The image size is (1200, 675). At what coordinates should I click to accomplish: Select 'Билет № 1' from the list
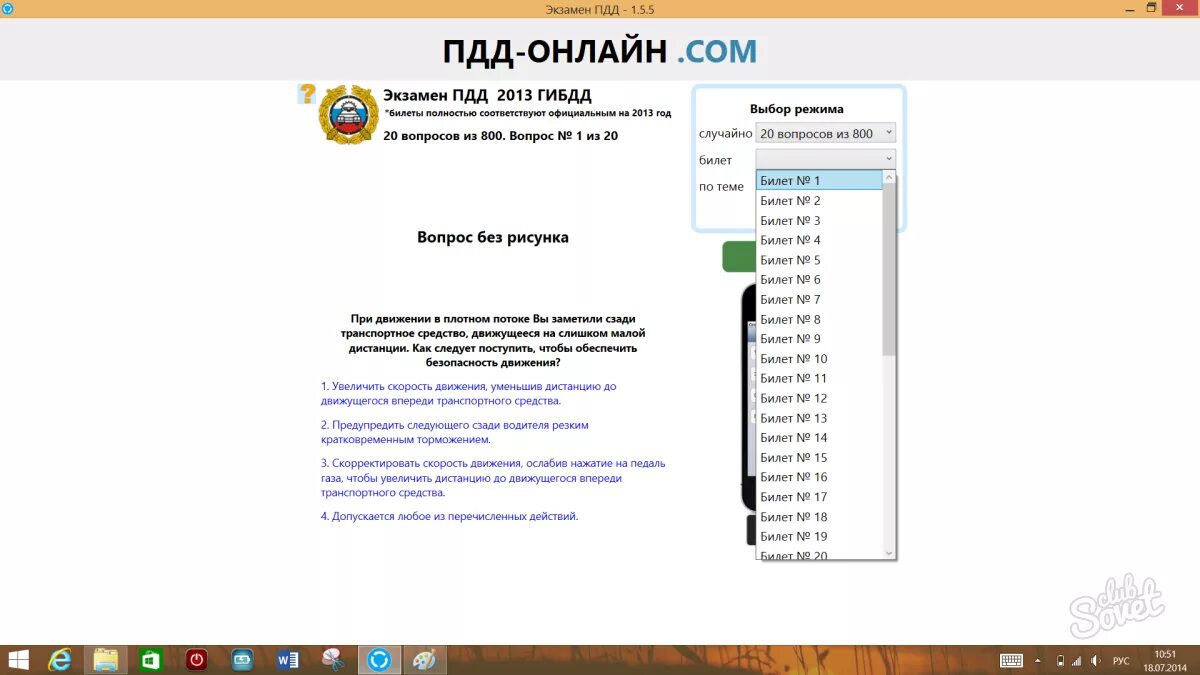point(819,180)
